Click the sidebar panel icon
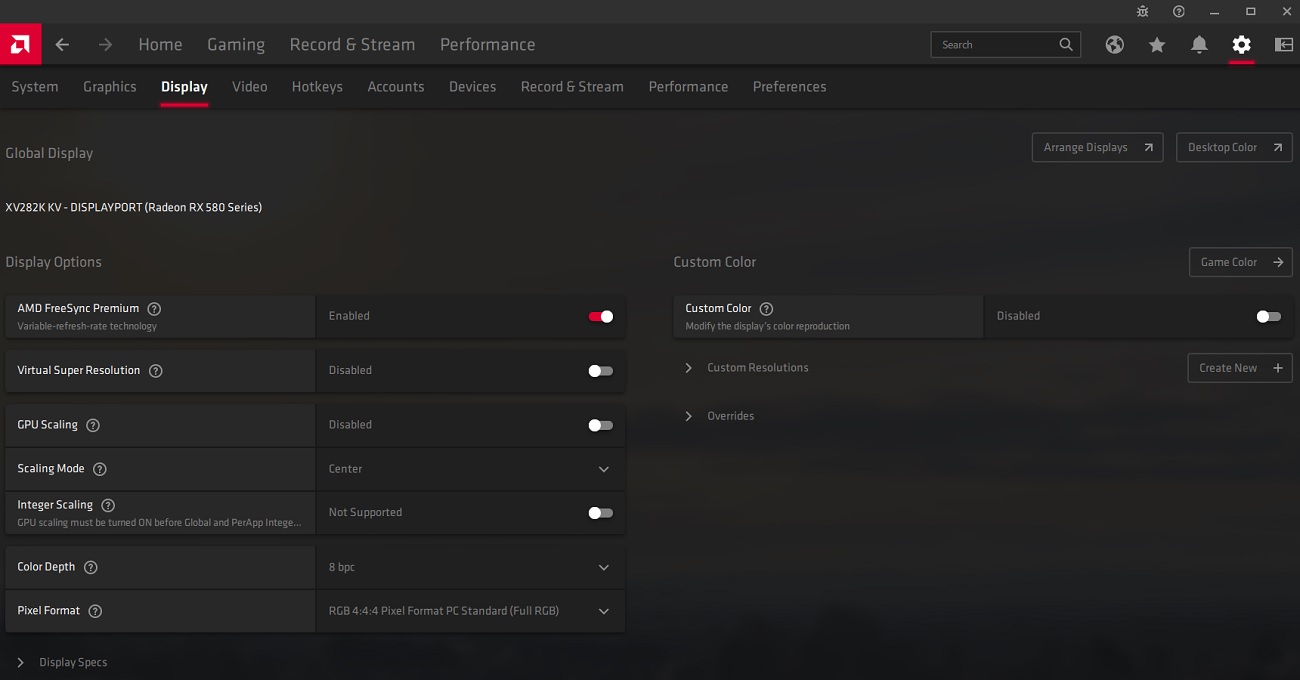 1284,44
